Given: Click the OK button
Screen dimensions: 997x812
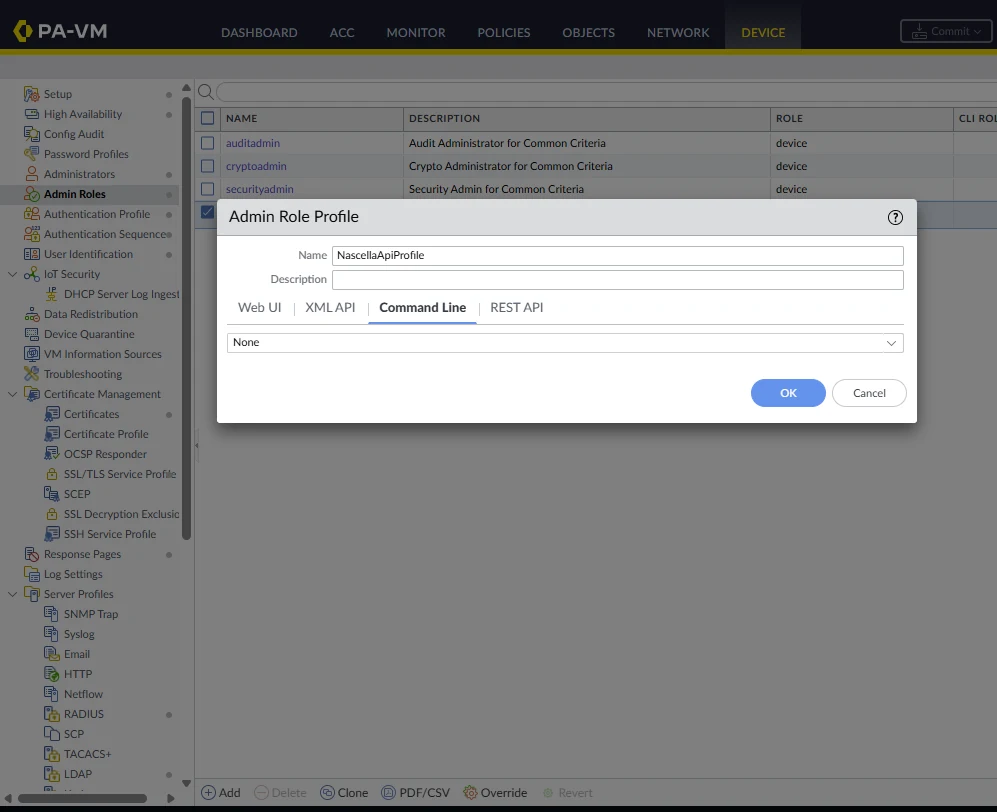Looking at the screenshot, I should 788,393.
